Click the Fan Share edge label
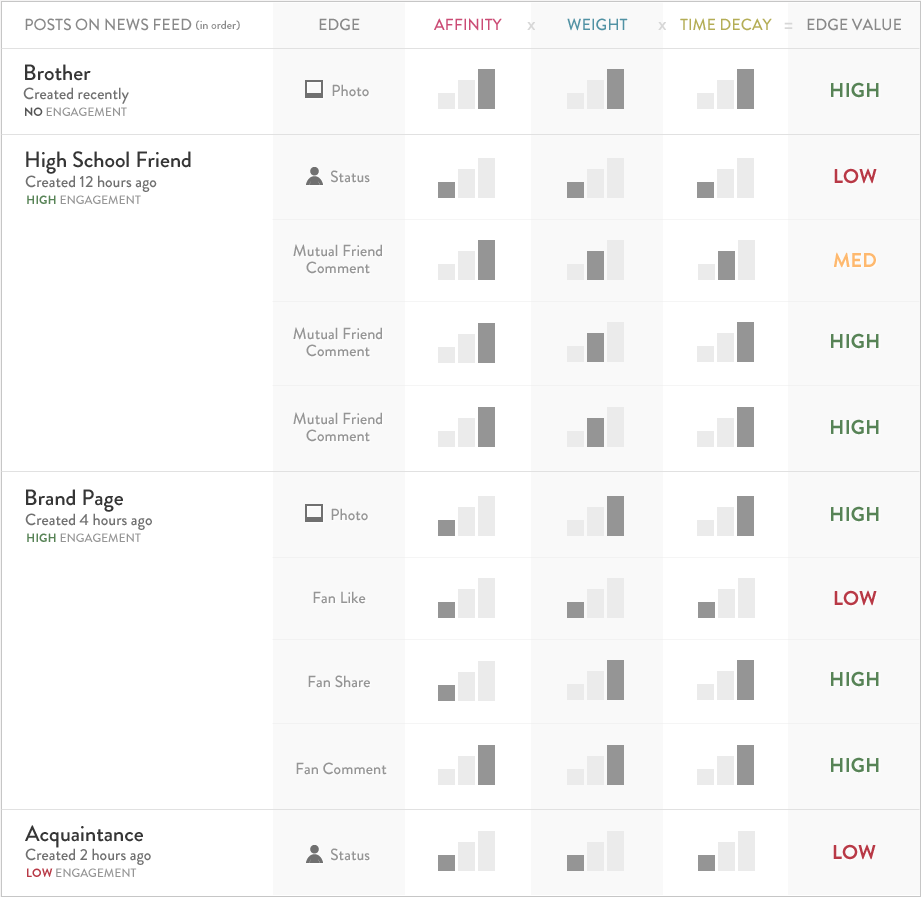This screenshot has height=897, width=921. click(x=339, y=682)
